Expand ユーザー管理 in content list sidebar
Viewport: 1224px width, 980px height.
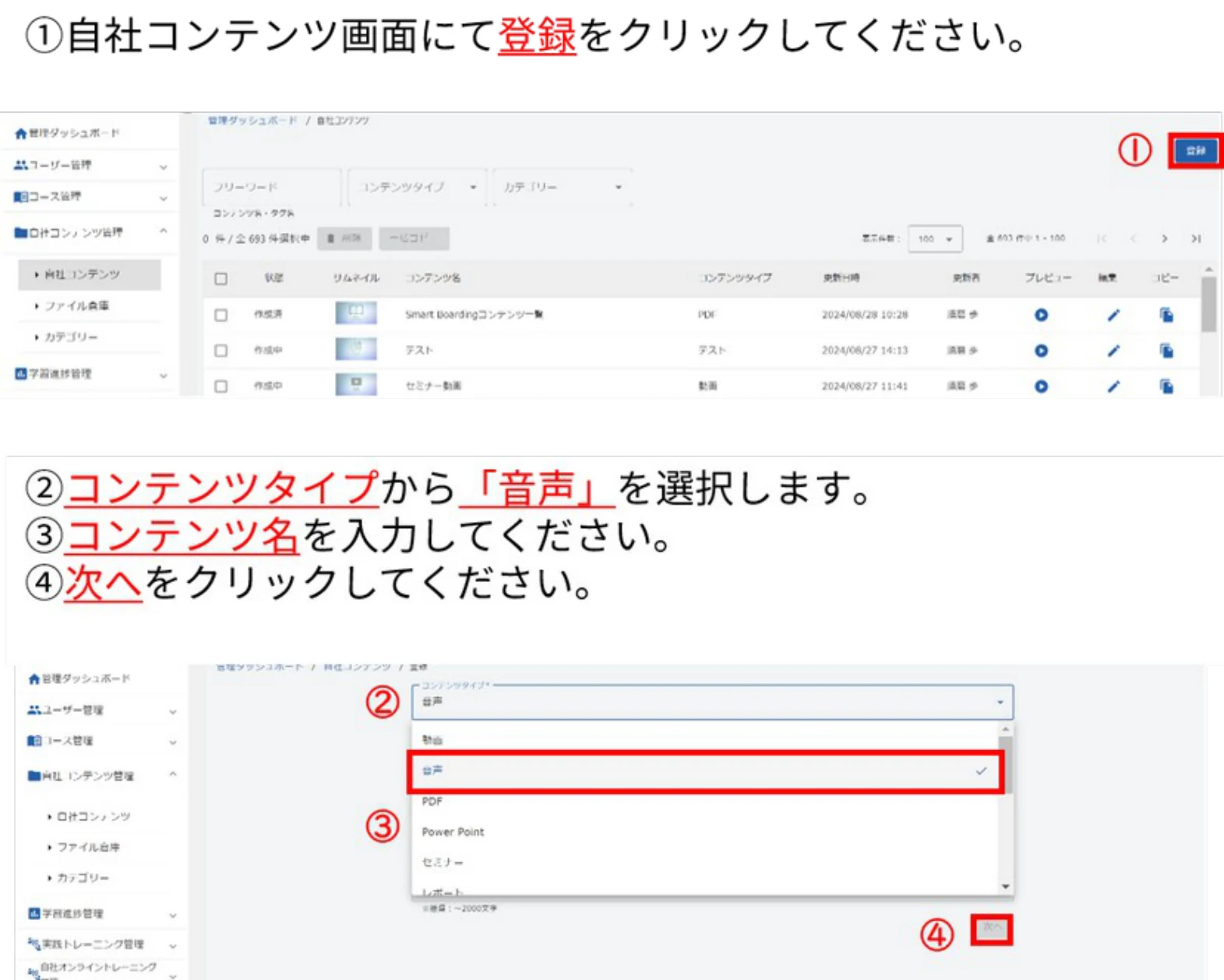tap(90, 165)
